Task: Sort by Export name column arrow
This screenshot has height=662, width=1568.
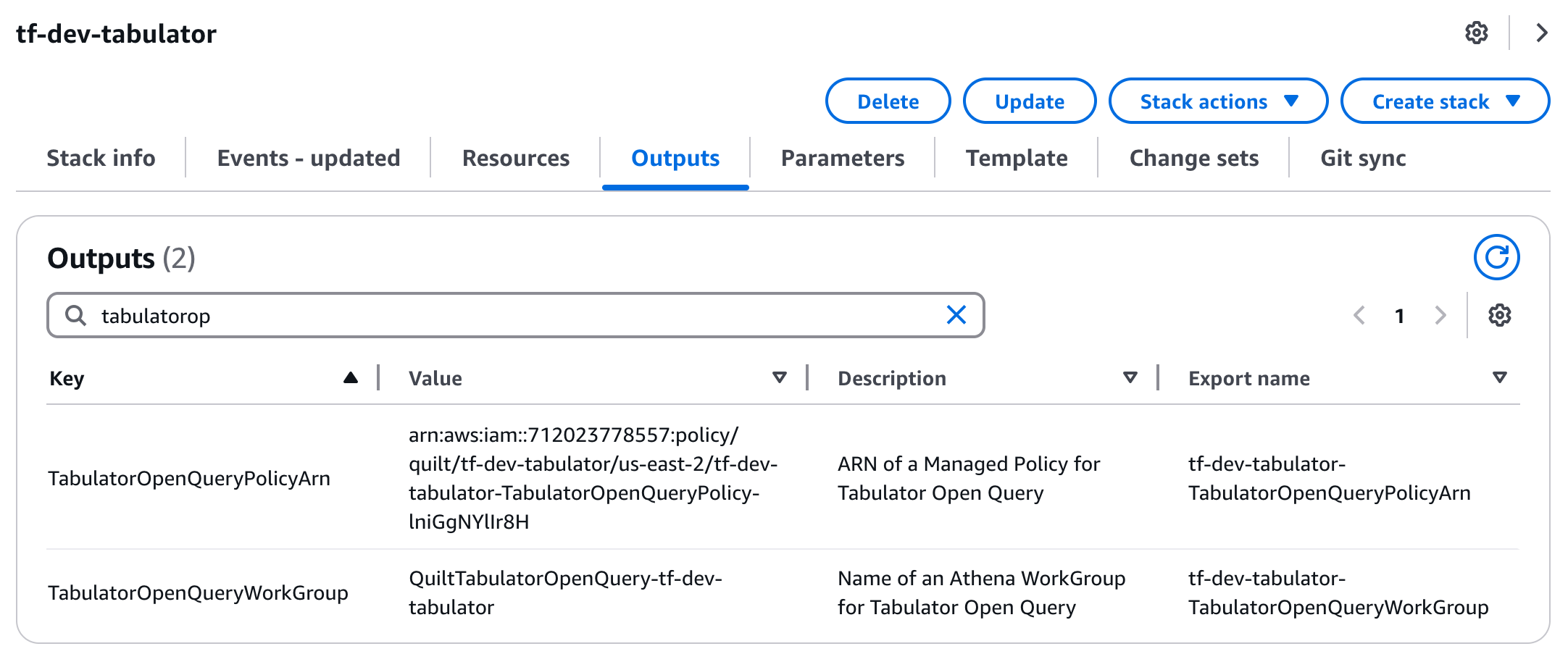Action: pos(1500,377)
